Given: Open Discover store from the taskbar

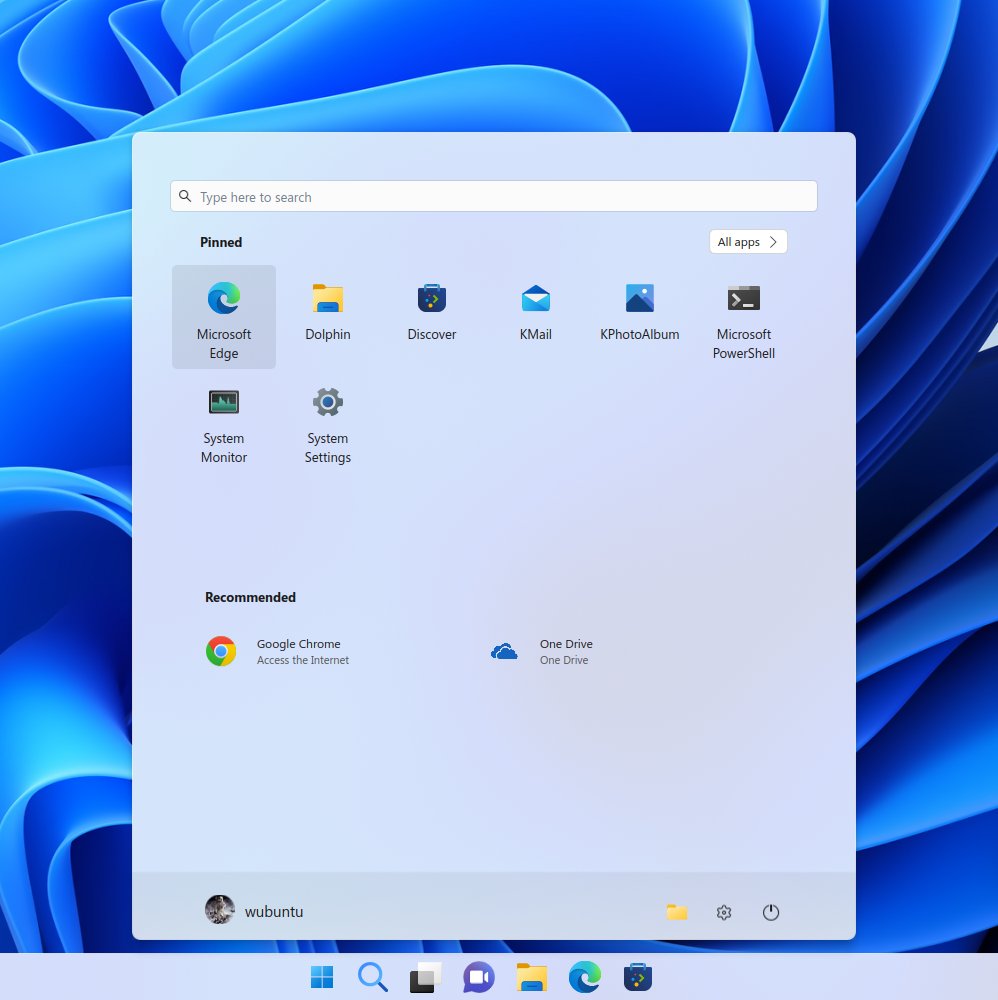Looking at the screenshot, I should 638,977.
